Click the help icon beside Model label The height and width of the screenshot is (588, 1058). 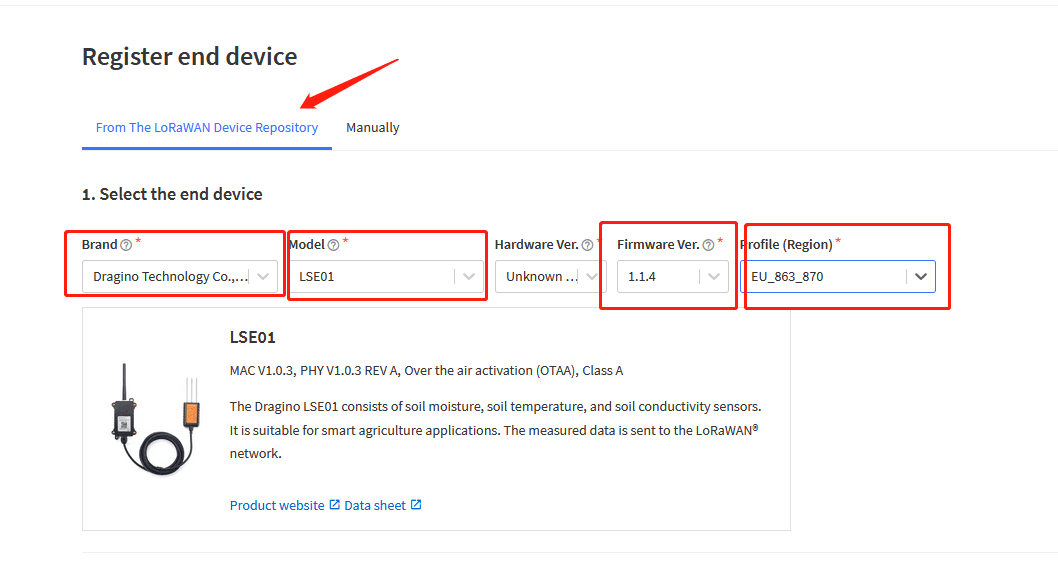click(333, 245)
